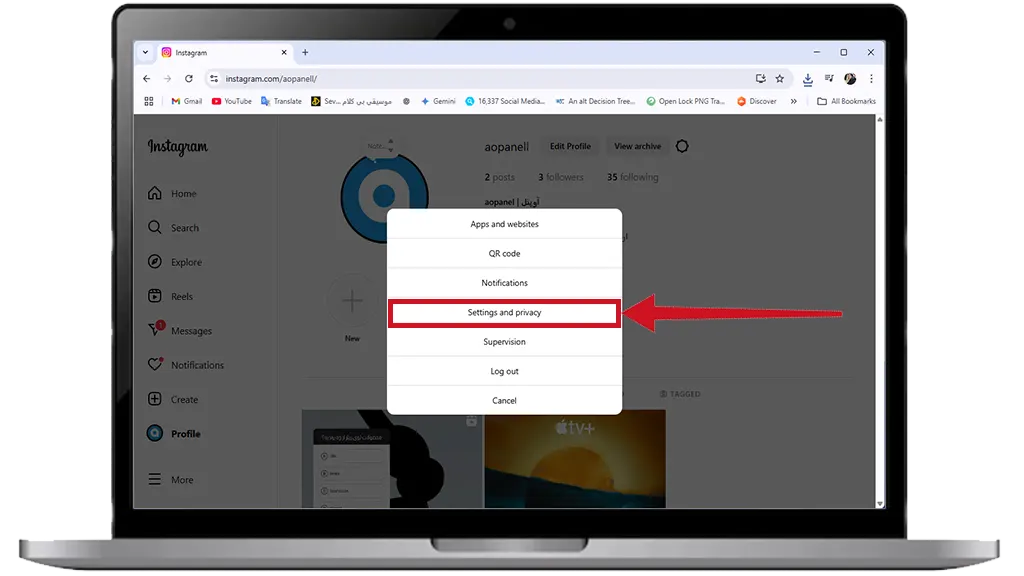
Task: Click the profile picture avatar
Action: click(x=384, y=196)
